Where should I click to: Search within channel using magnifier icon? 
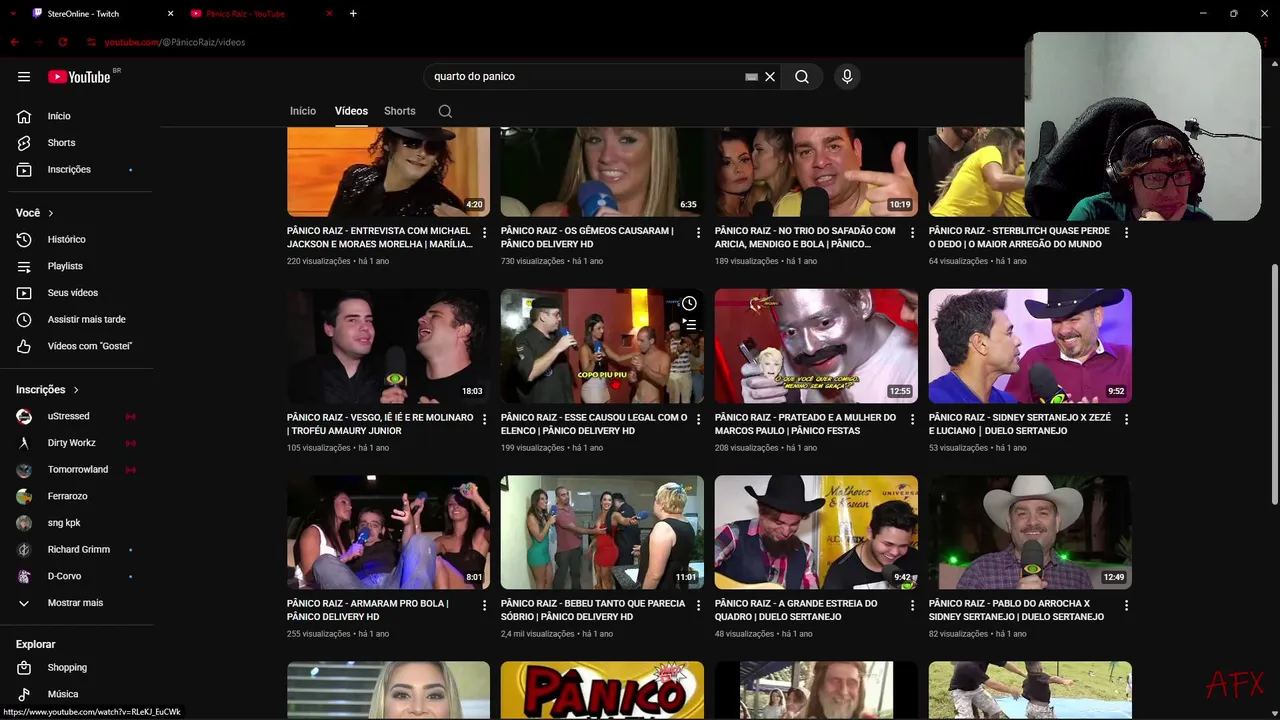(445, 111)
